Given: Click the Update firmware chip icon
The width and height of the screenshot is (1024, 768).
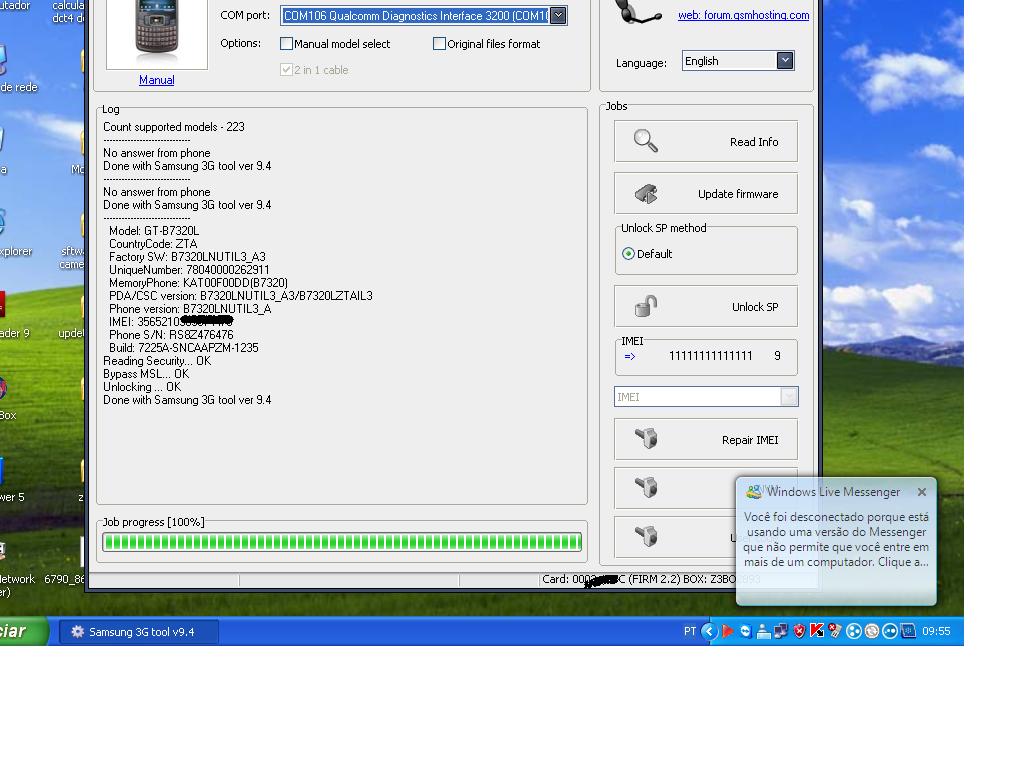Looking at the screenshot, I should (x=646, y=194).
